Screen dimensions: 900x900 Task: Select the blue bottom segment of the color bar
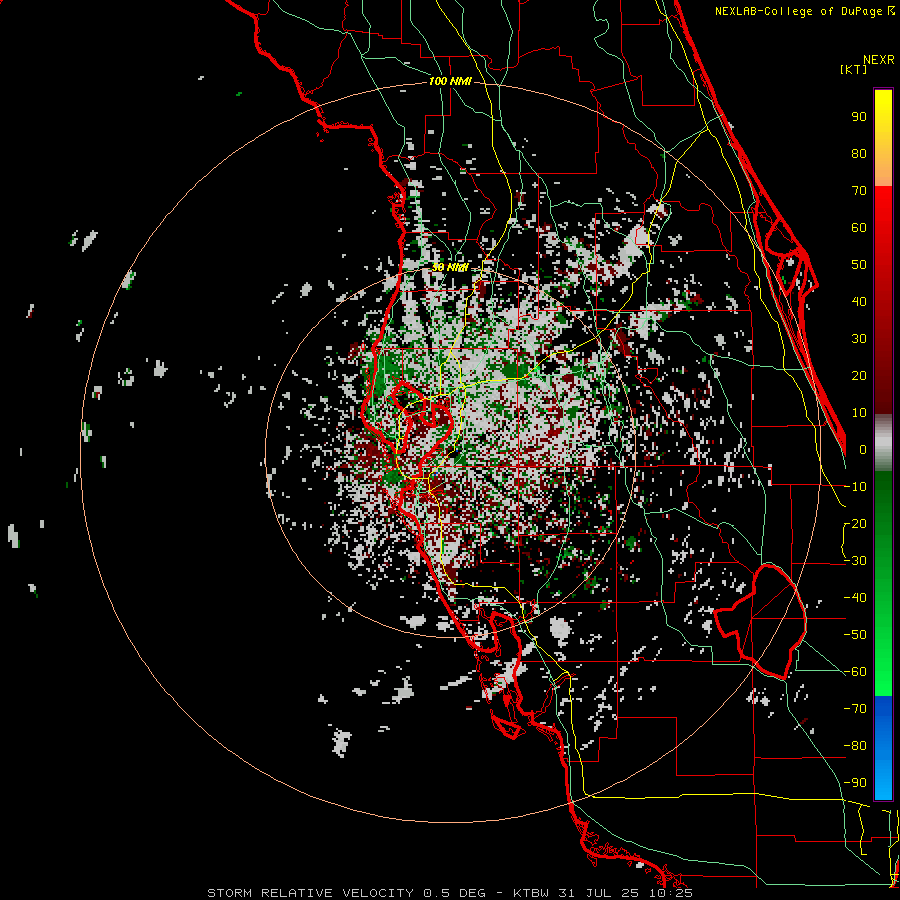coord(883,747)
